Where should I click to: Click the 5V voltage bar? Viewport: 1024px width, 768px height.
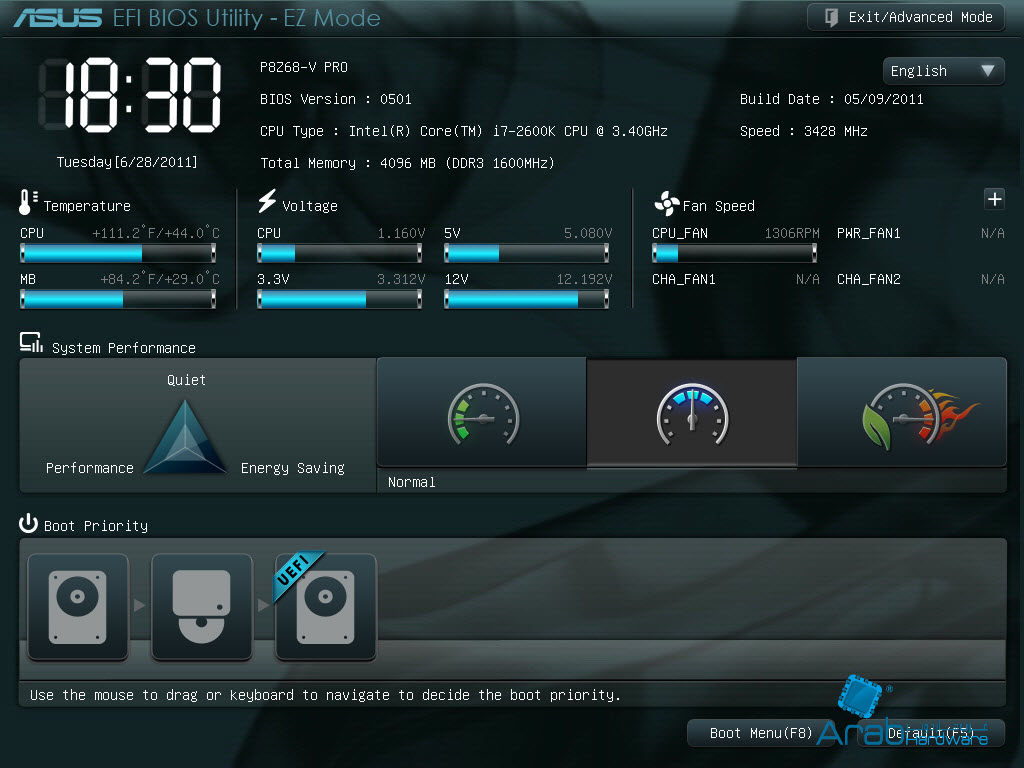pos(526,253)
